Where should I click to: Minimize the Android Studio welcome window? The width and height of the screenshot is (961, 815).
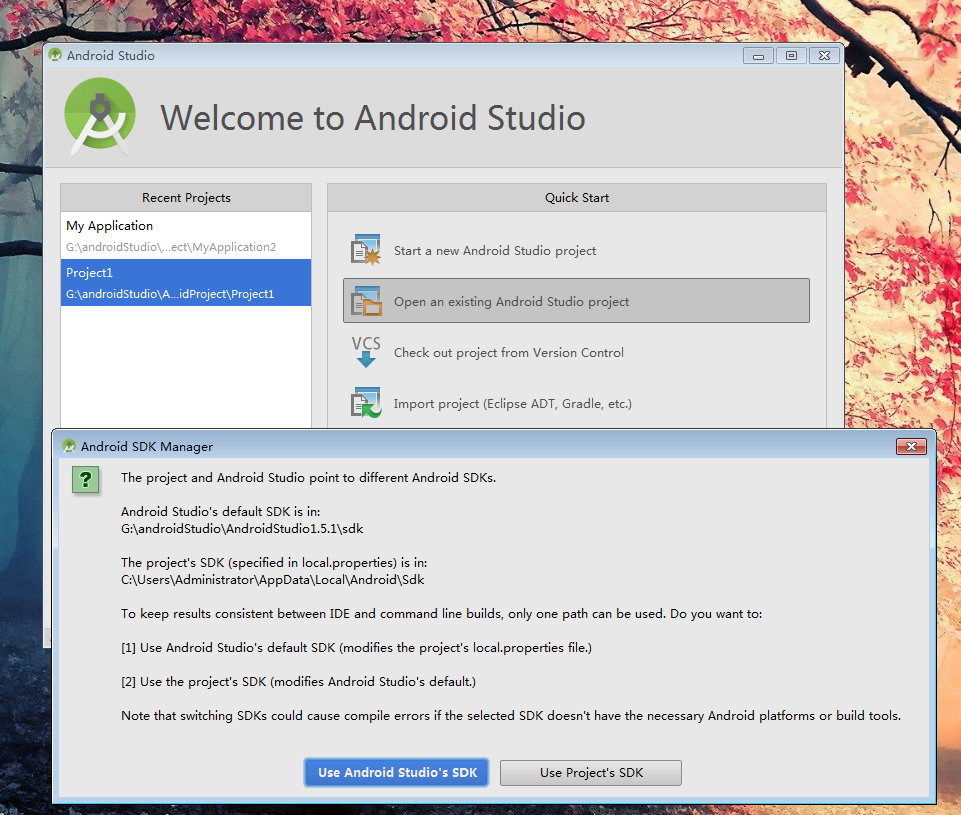[758, 56]
